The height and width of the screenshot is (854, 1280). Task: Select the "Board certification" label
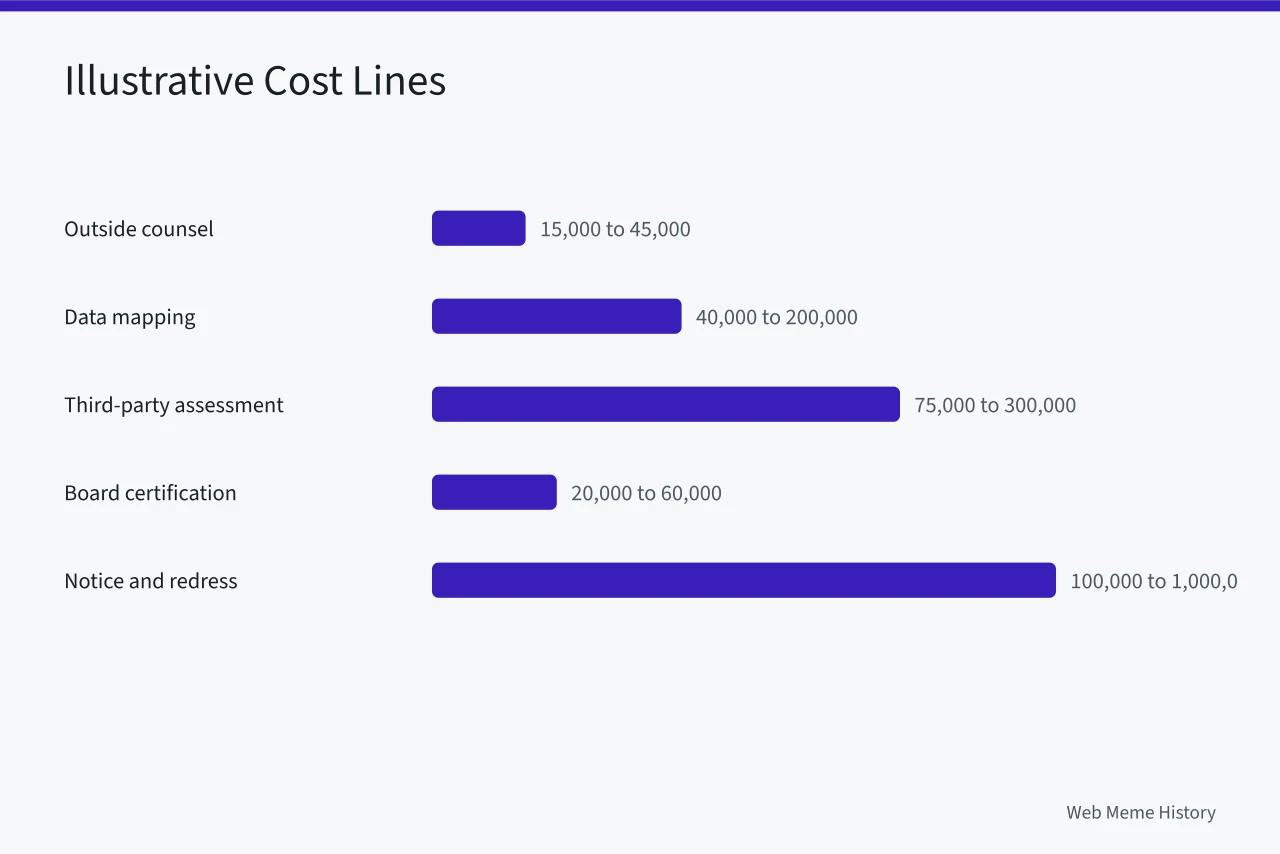click(150, 493)
